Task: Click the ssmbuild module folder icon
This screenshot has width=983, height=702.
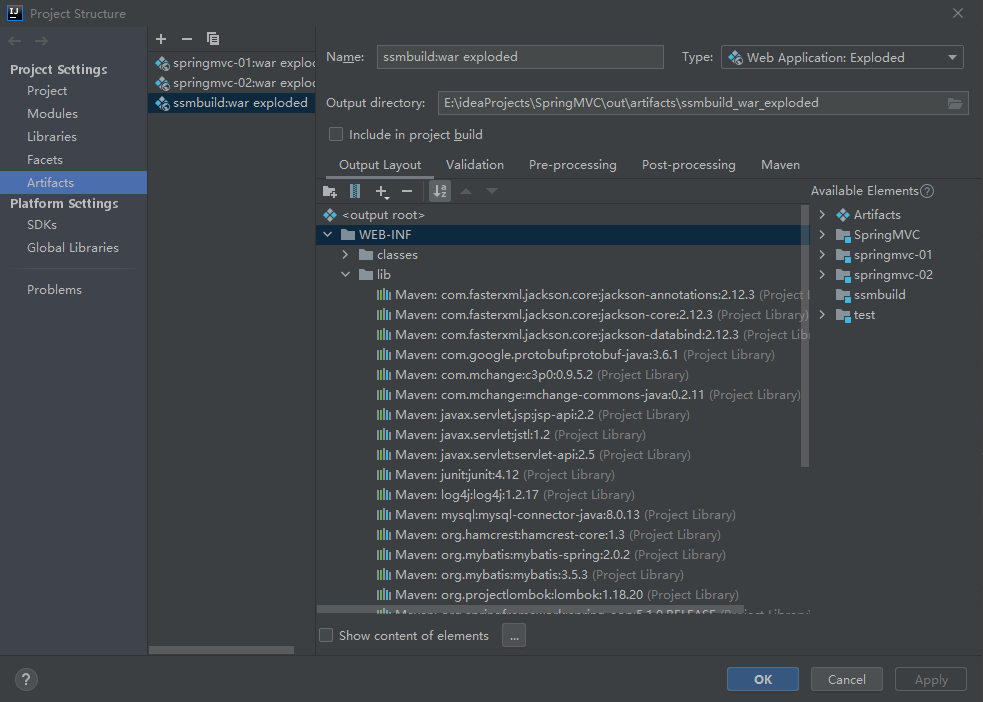Action: [843, 295]
